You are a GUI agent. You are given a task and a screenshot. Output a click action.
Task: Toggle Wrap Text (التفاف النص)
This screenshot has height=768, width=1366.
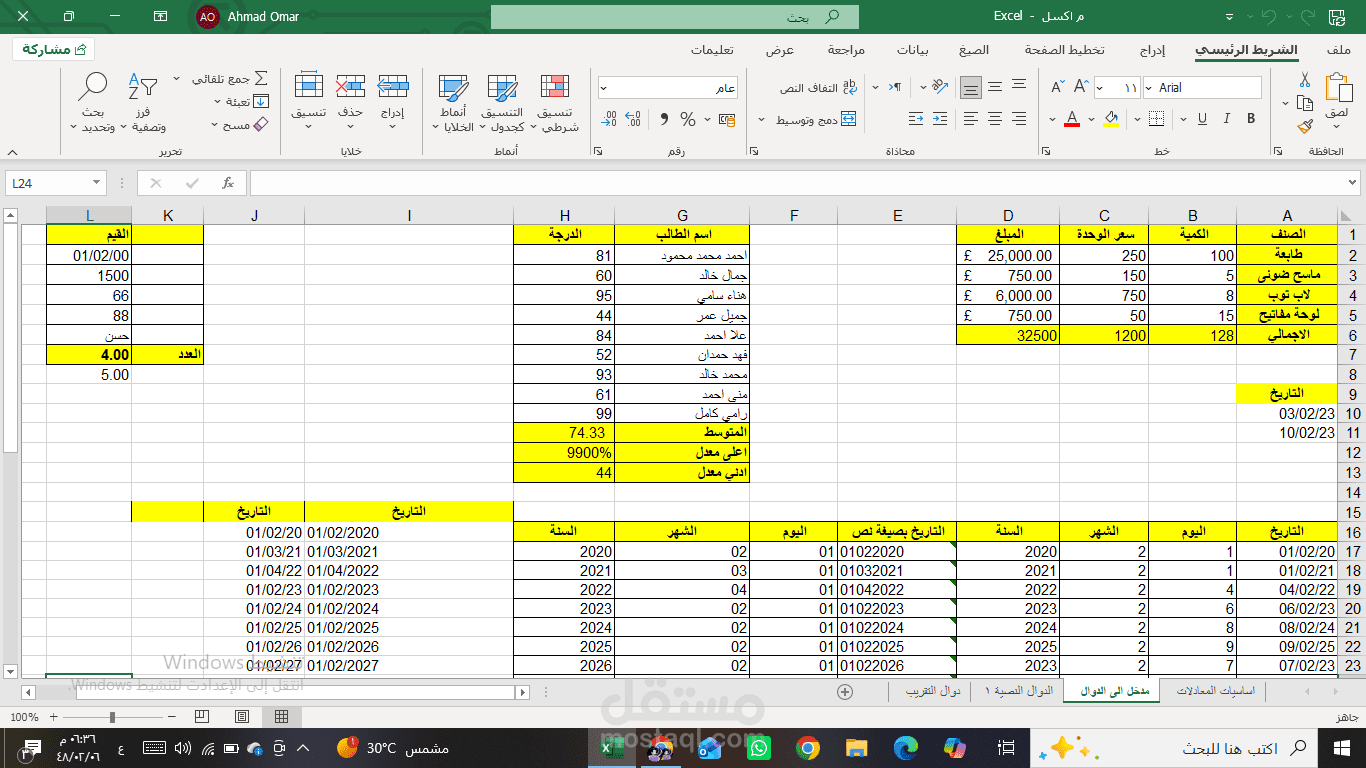click(x=819, y=88)
